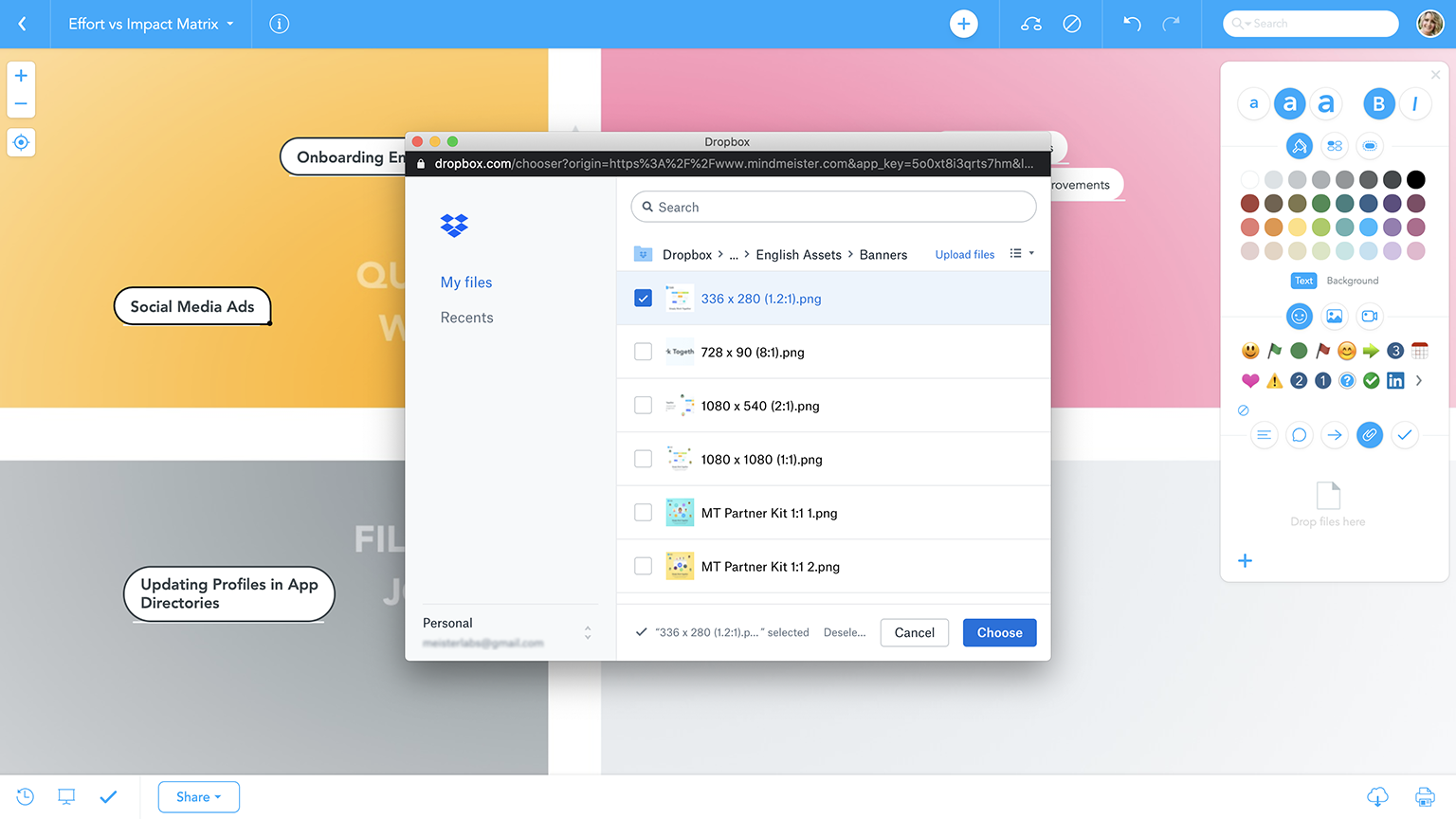
Task: Click the attachment paperclip icon
Action: pos(1369,435)
